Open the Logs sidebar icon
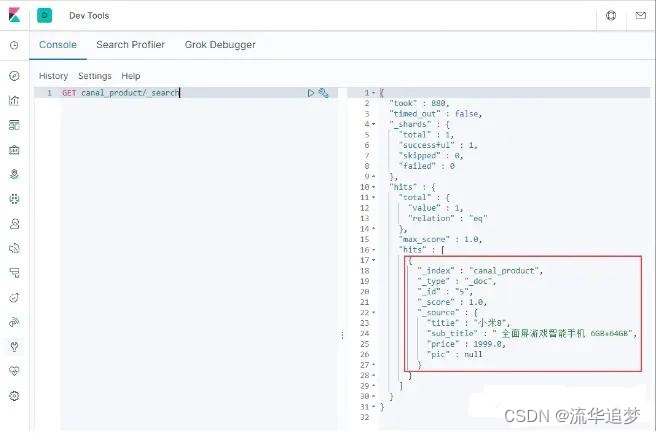 tap(14, 248)
